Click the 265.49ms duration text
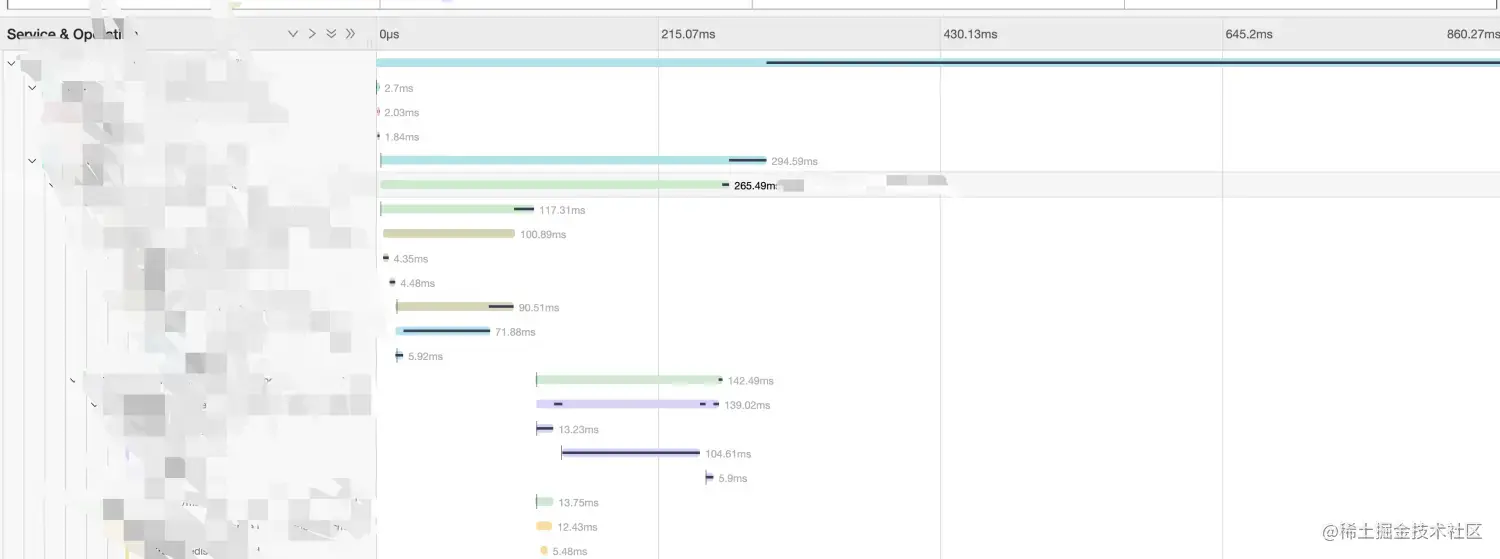This screenshot has width=1500, height=559. coord(756,186)
